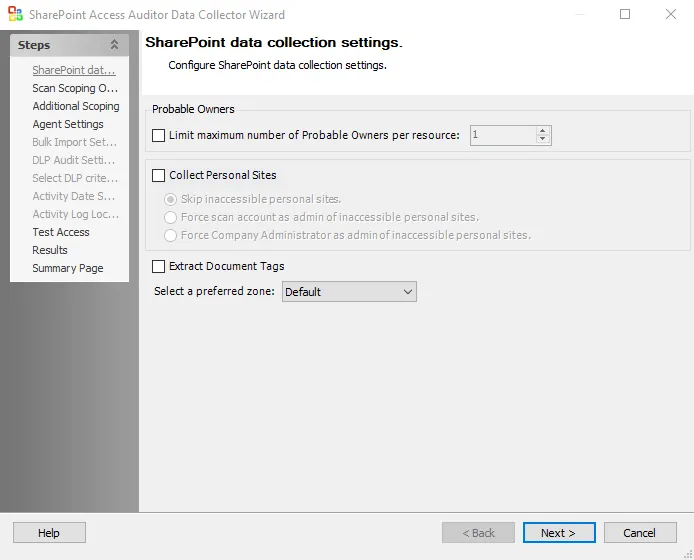Proceed with the Next button
The image size is (694, 560).
tap(559, 533)
